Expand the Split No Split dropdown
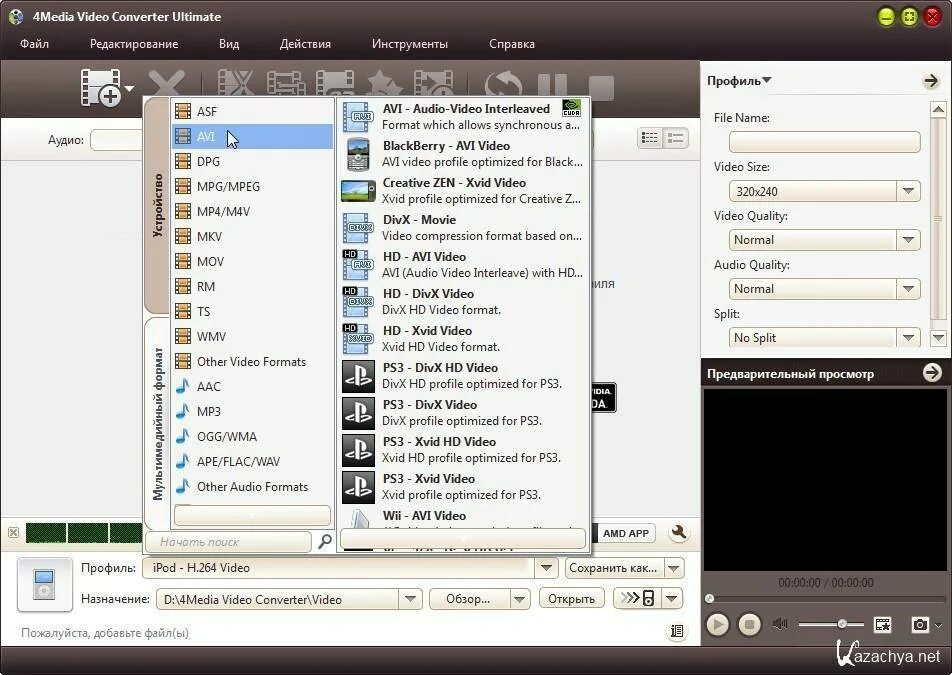The height and width of the screenshot is (675, 952). tap(908, 338)
